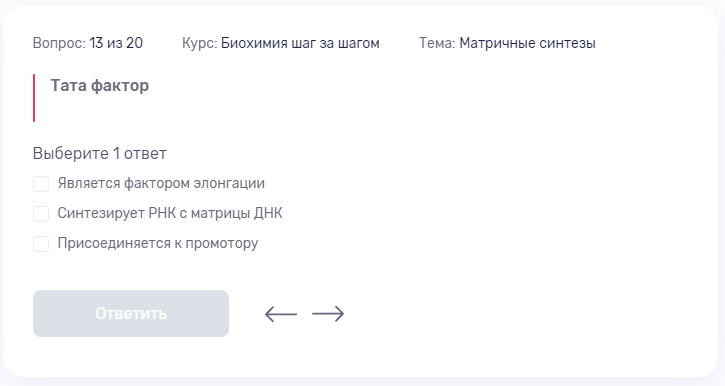Click the word 'промотору' in the third answer
This screenshot has width=725, height=386.
point(222,244)
